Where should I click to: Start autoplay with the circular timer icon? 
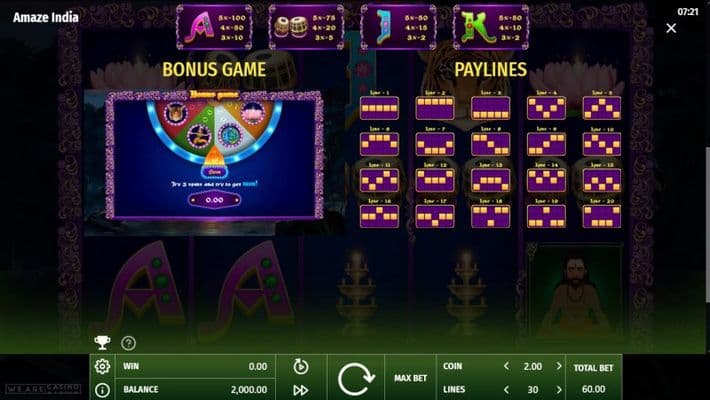pos(301,366)
